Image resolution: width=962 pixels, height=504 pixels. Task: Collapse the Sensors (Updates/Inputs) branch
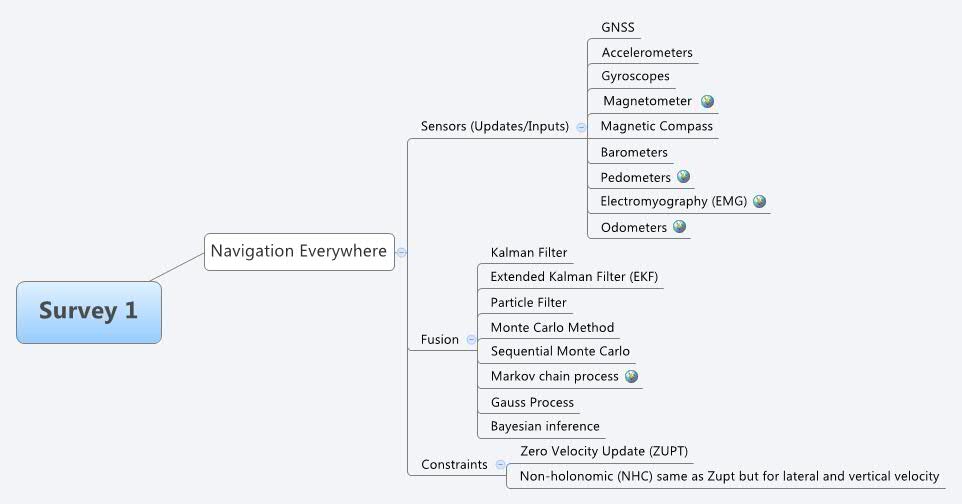point(581,127)
